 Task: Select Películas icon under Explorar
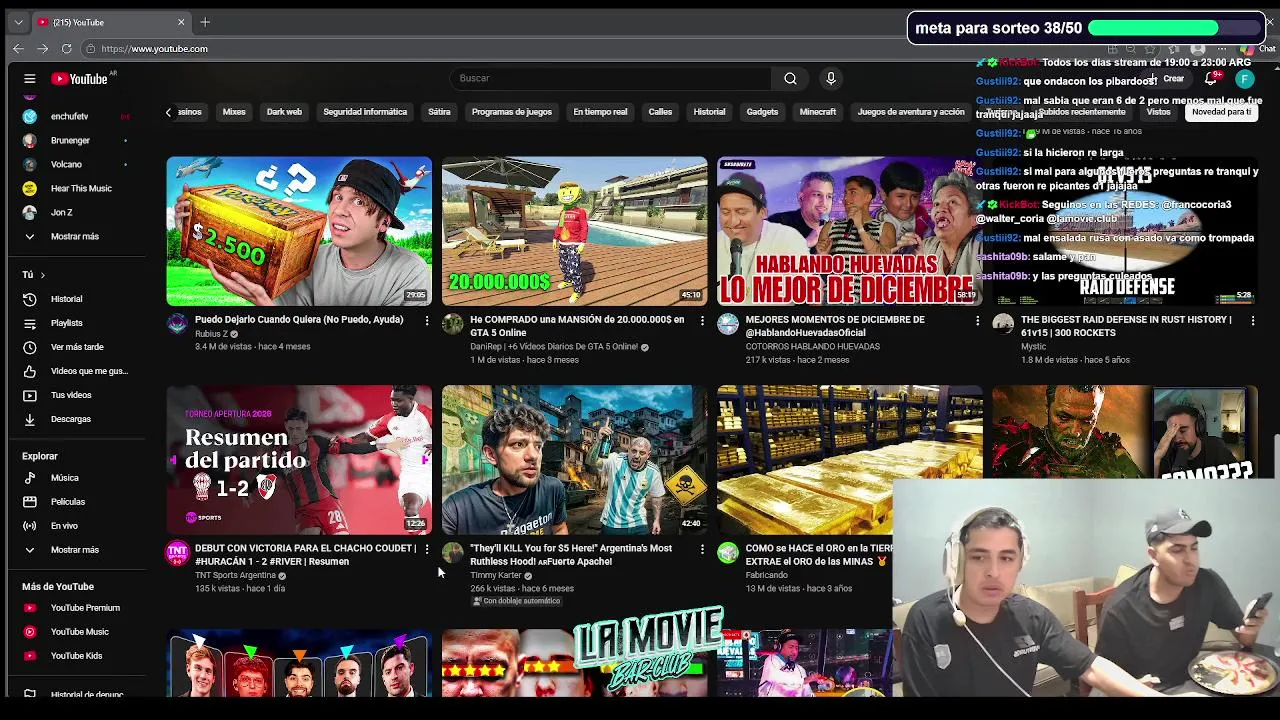point(30,502)
